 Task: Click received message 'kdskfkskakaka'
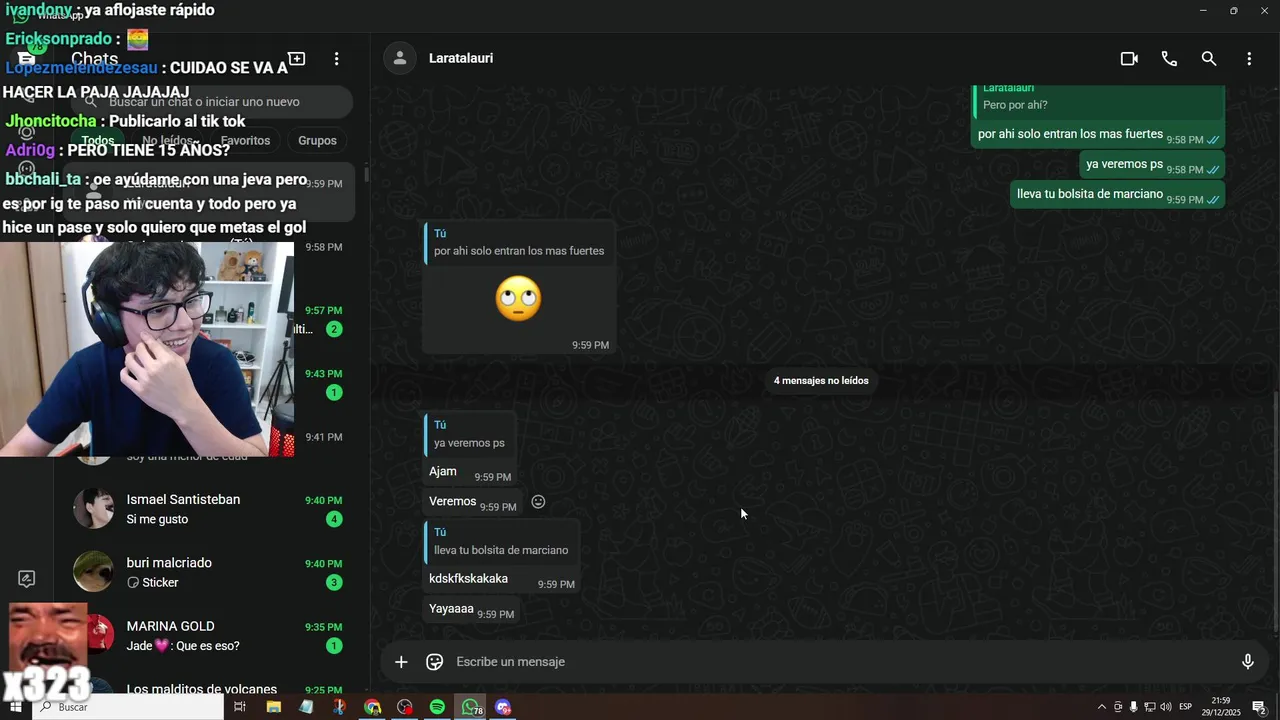(x=468, y=579)
